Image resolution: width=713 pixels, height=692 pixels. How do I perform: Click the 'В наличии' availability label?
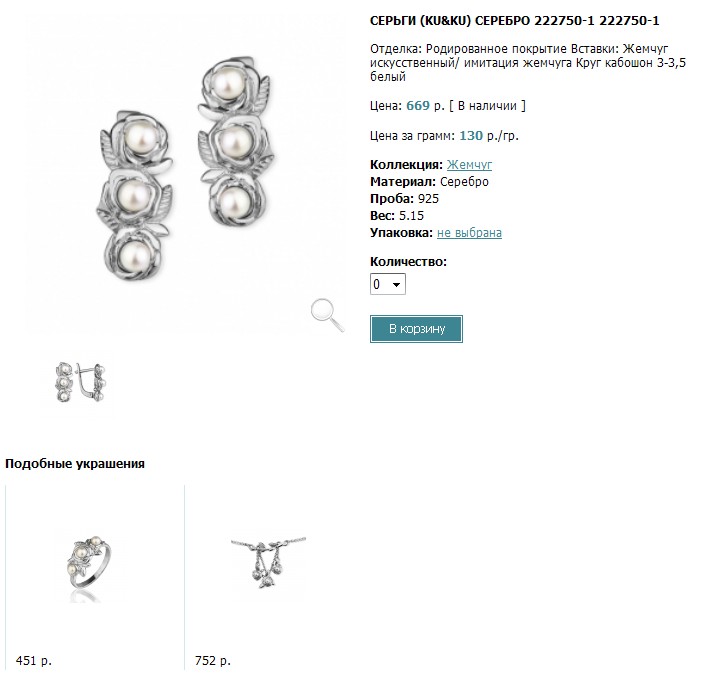point(487,106)
